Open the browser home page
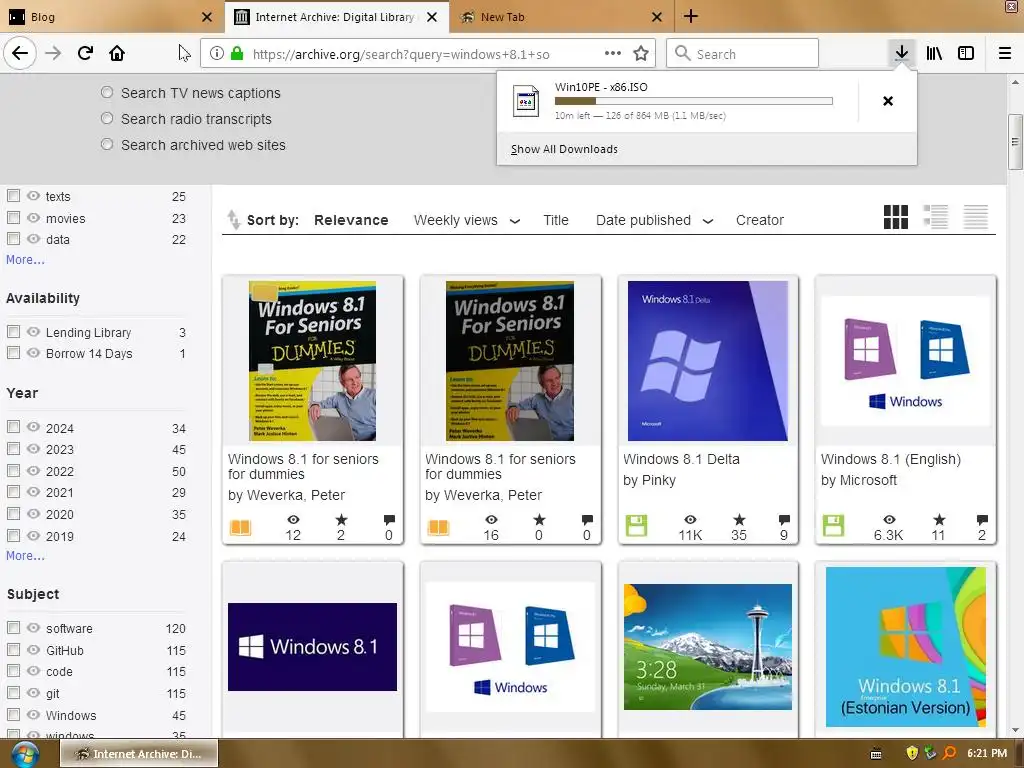This screenshot has width=1024, height=768. pyautogui.click(x=117, y=54)
